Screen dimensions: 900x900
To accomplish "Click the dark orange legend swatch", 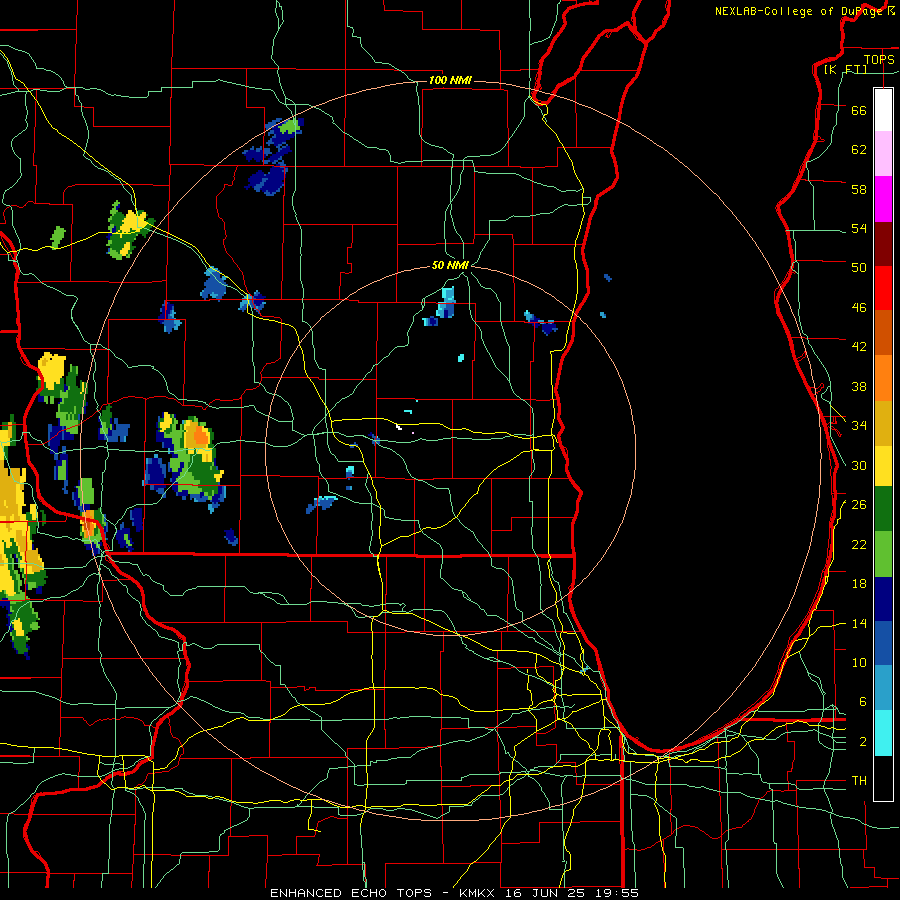I will tap(883, 332).
